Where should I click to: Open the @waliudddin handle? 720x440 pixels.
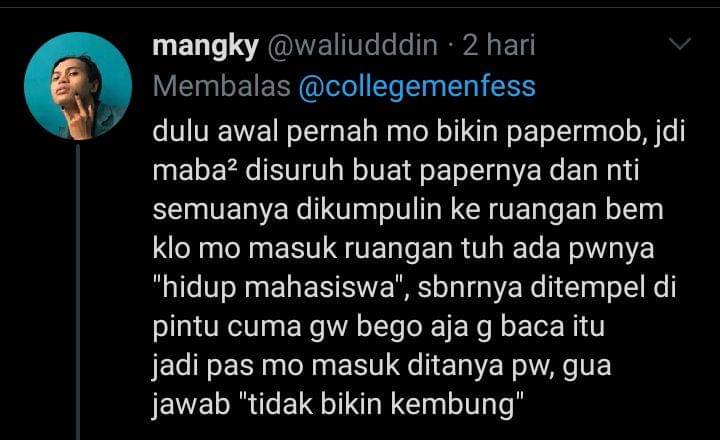(x=352, y=45)
